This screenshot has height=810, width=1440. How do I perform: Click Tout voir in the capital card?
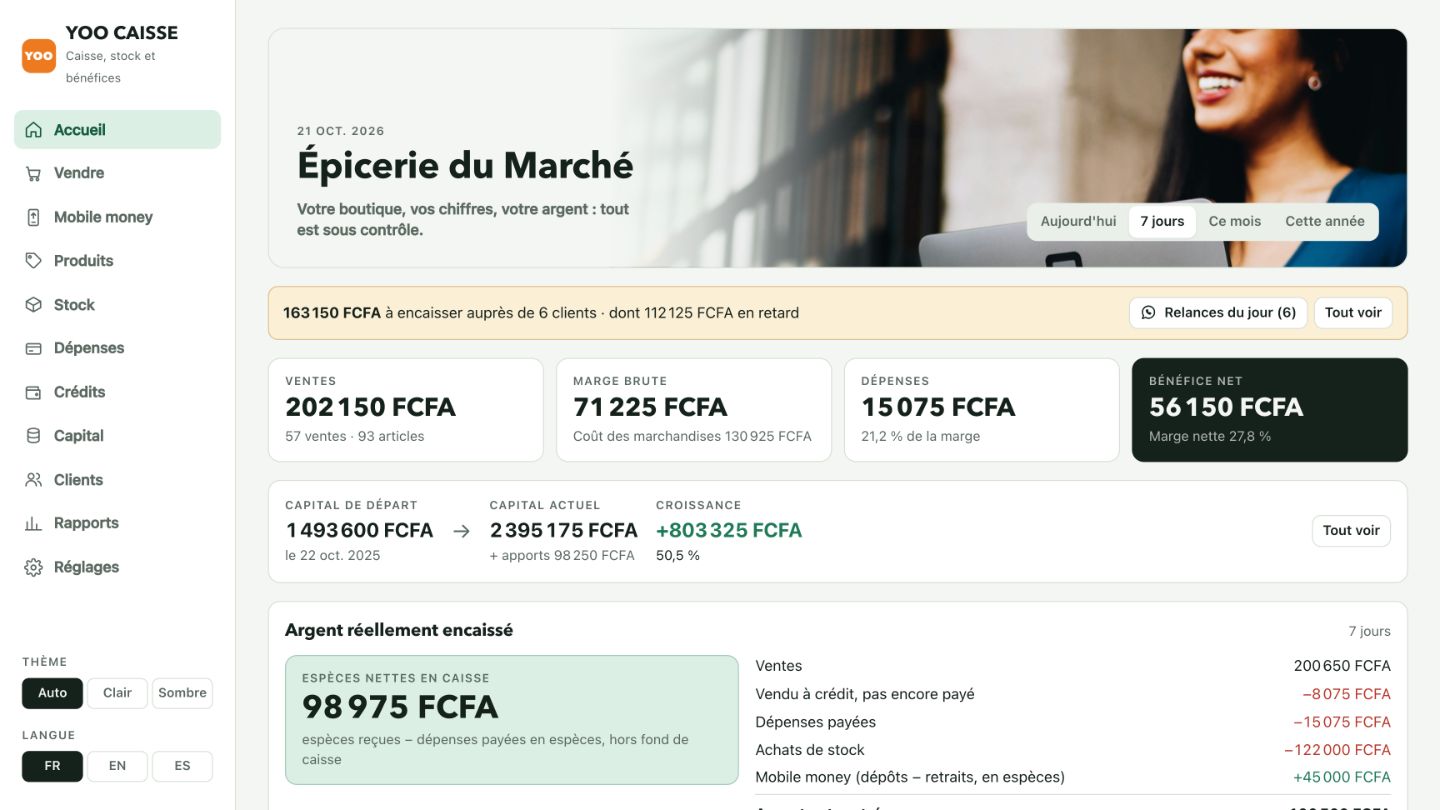tap(1351, 531)
